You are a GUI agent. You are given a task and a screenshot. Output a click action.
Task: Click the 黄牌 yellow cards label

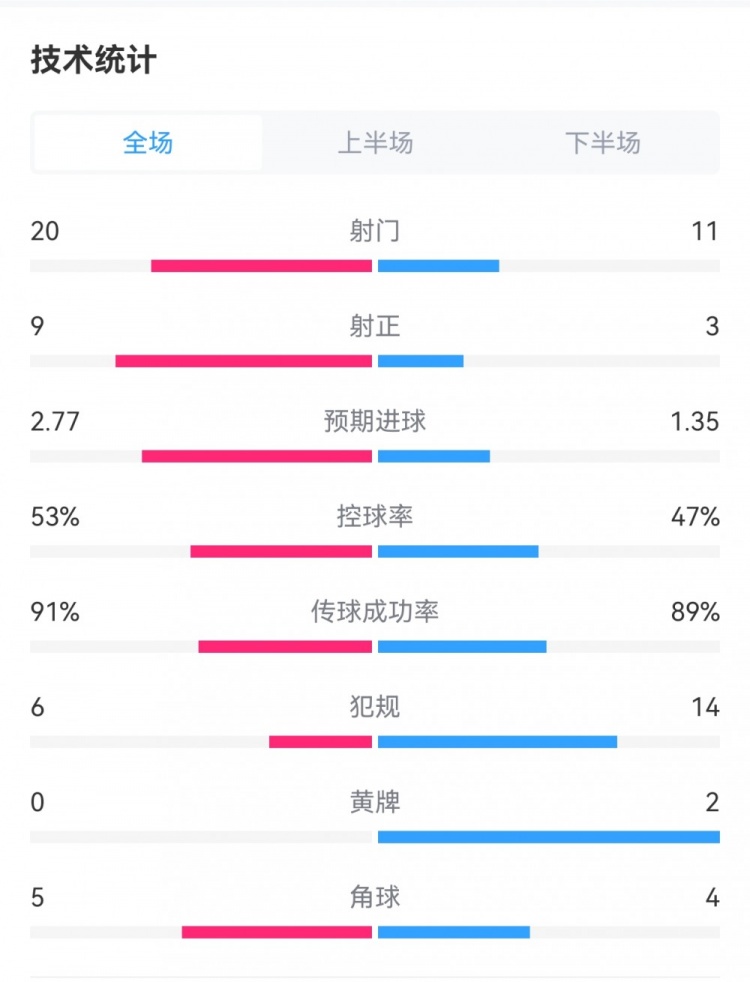(375, 802)
